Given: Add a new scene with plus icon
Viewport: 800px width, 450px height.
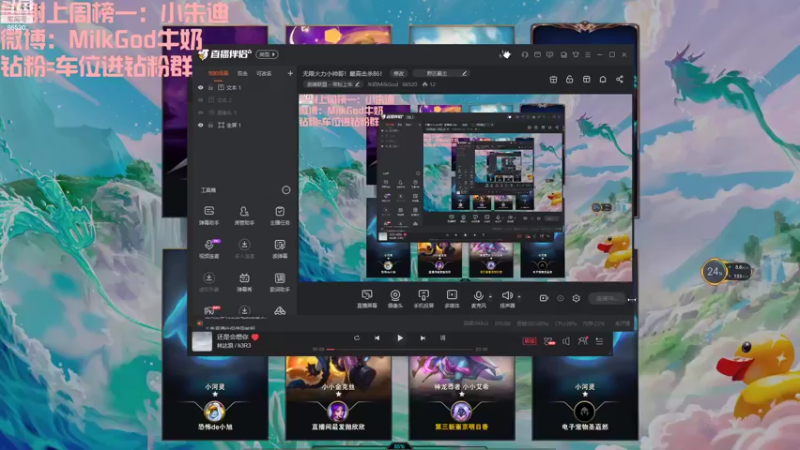Looking at the screenshot, I should [290, 73].
